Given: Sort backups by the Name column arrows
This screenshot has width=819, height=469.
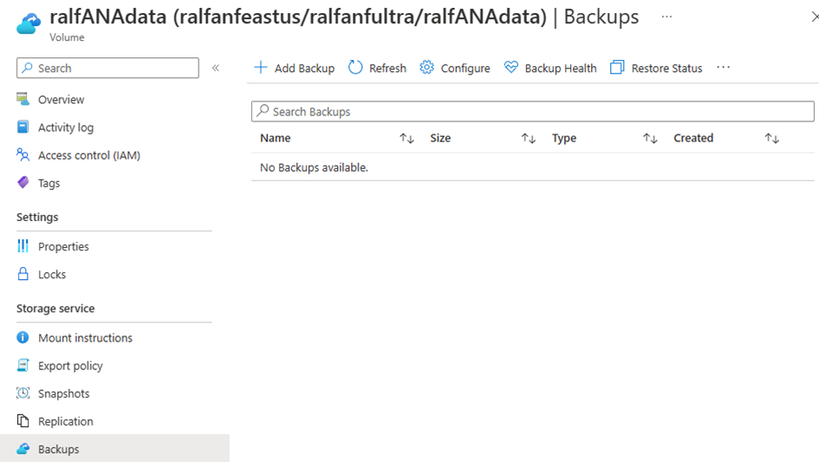Looking at the screenshot, I should point(407,138).
